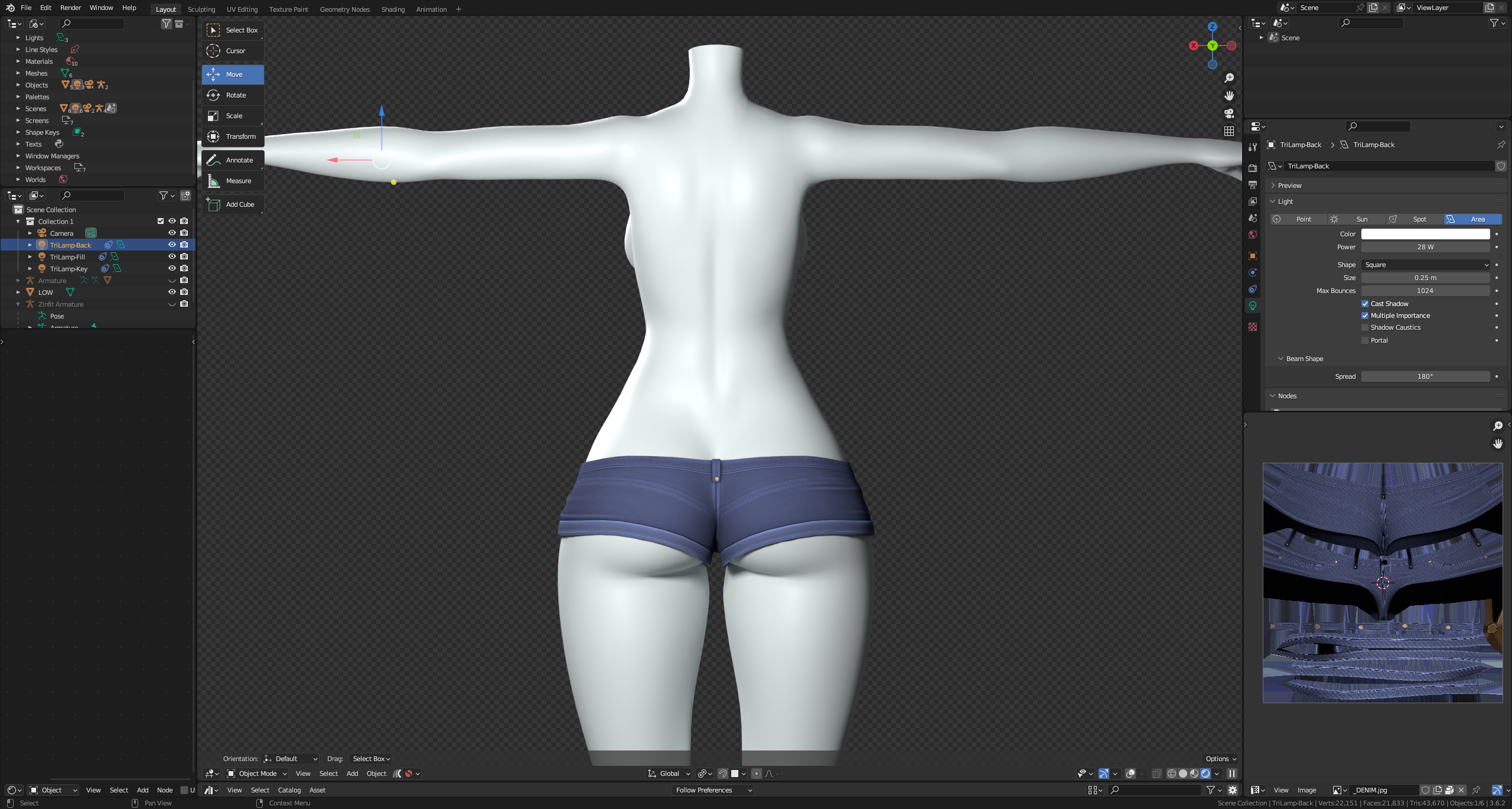The height and width of the screenshot is (809, 1512).
Task: Open the World properties tab
Action: pyautogui.click(x=1253, y=235)
